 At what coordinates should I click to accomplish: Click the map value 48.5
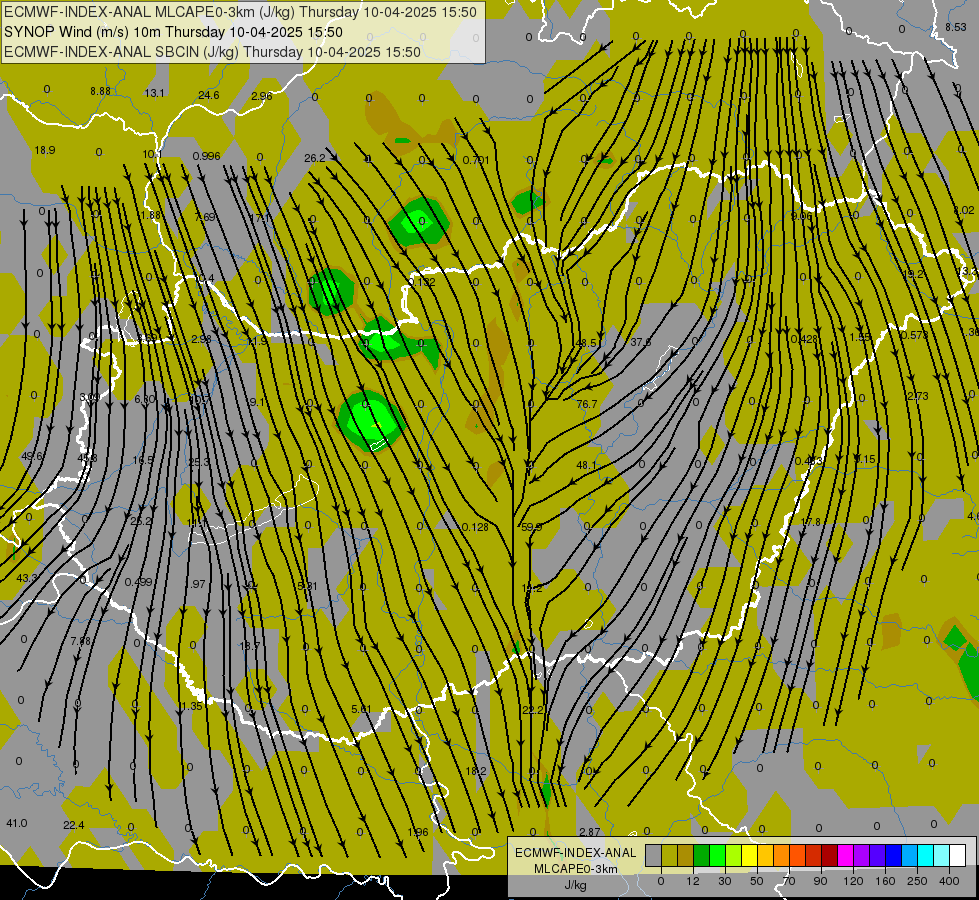[586, 343]
